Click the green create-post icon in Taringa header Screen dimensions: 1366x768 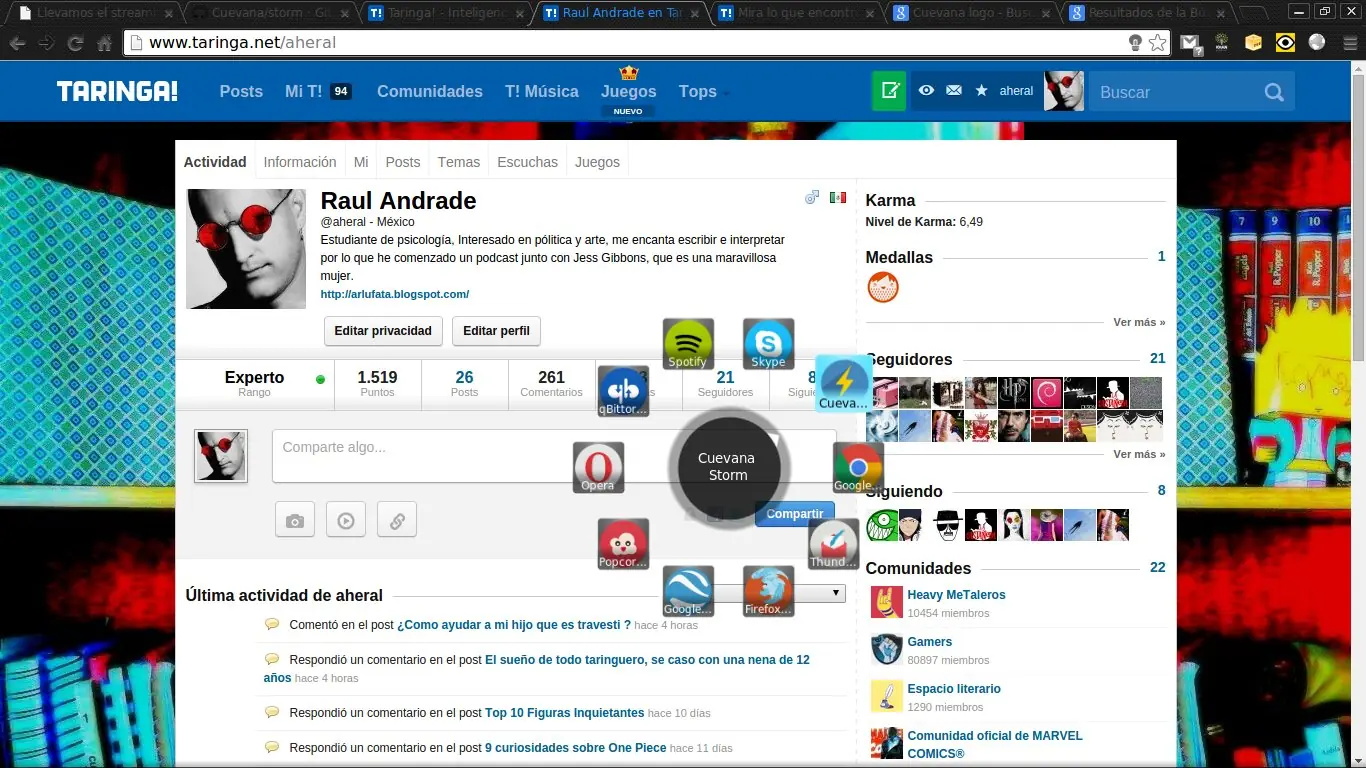click(888, 91)
